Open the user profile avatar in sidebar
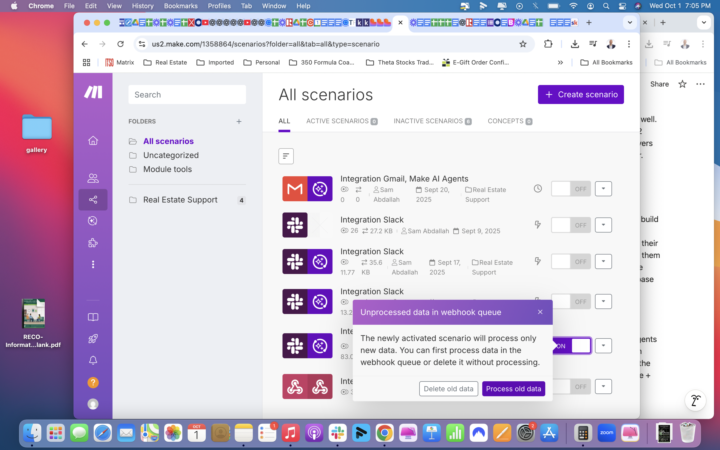The height and width of the screenshot is (450, 720). click(93, 404)
